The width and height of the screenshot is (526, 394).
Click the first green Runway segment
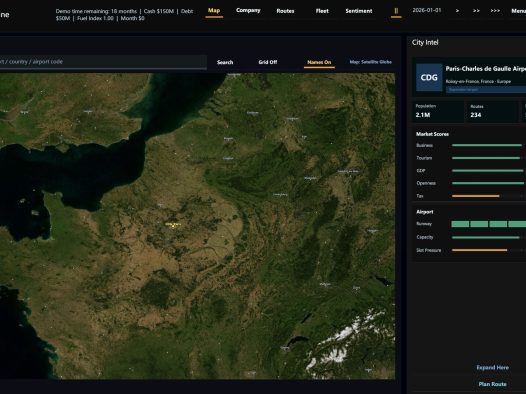tap(460, 224)
